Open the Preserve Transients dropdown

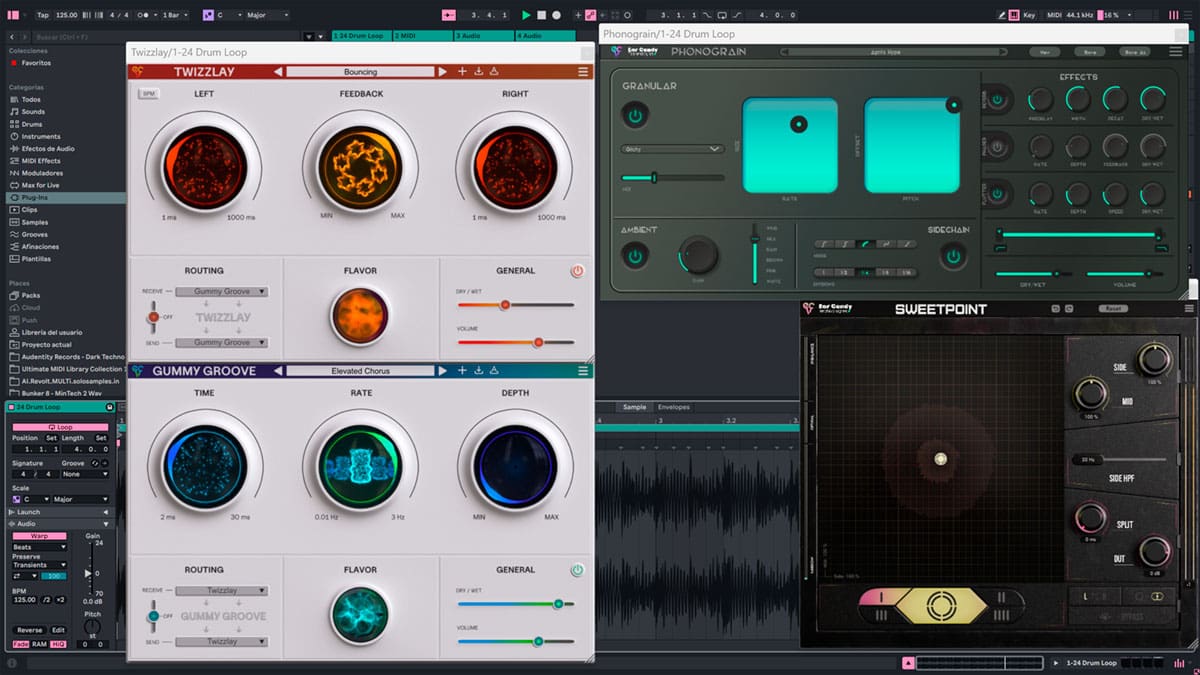click(39, 565)
